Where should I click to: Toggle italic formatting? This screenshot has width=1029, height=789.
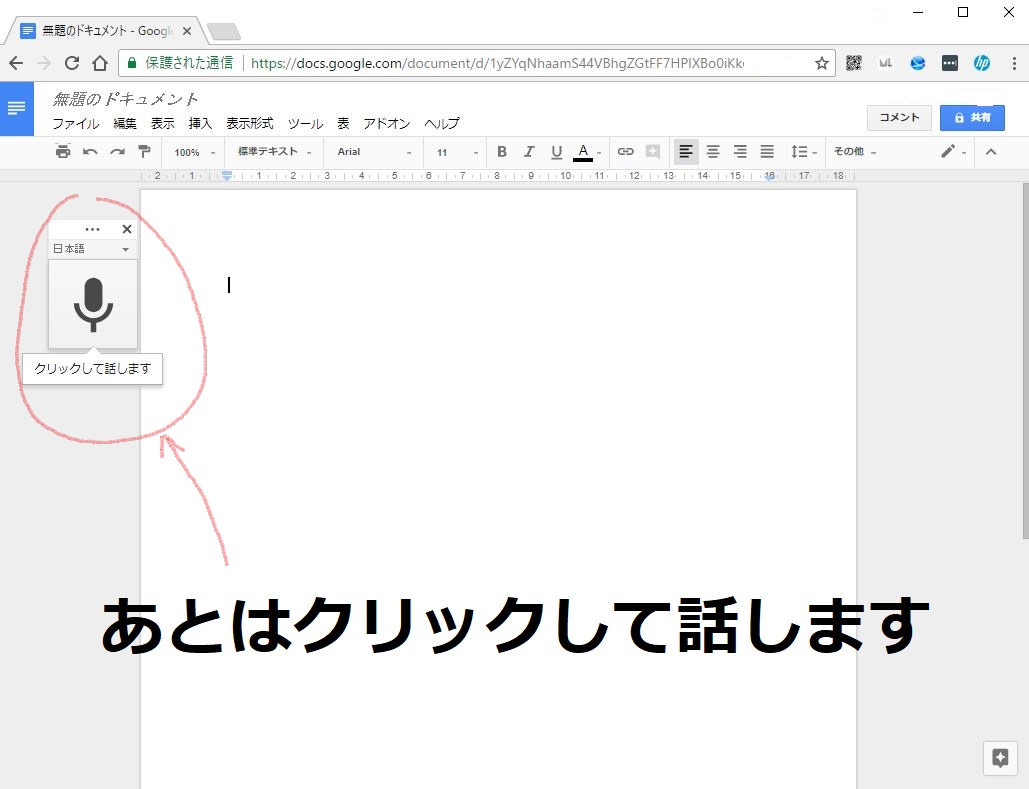529,152
